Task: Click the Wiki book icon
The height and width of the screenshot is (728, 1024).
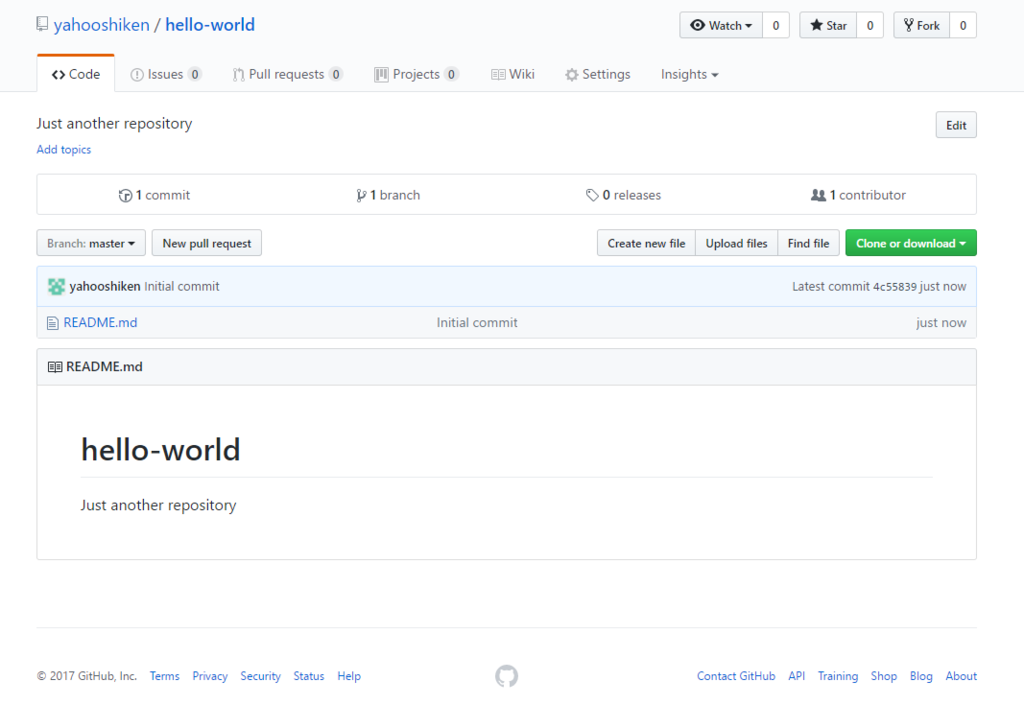Action: coord(498,74)
